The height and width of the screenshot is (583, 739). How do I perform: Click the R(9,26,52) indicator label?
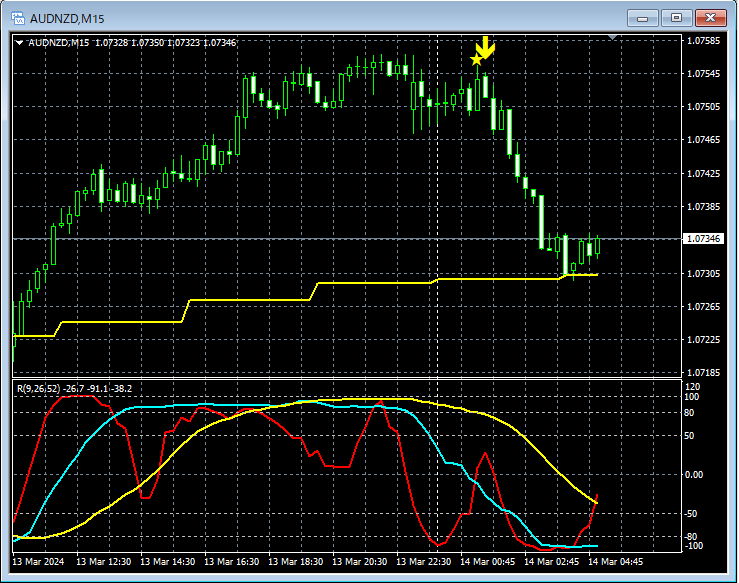pos(39,388)
